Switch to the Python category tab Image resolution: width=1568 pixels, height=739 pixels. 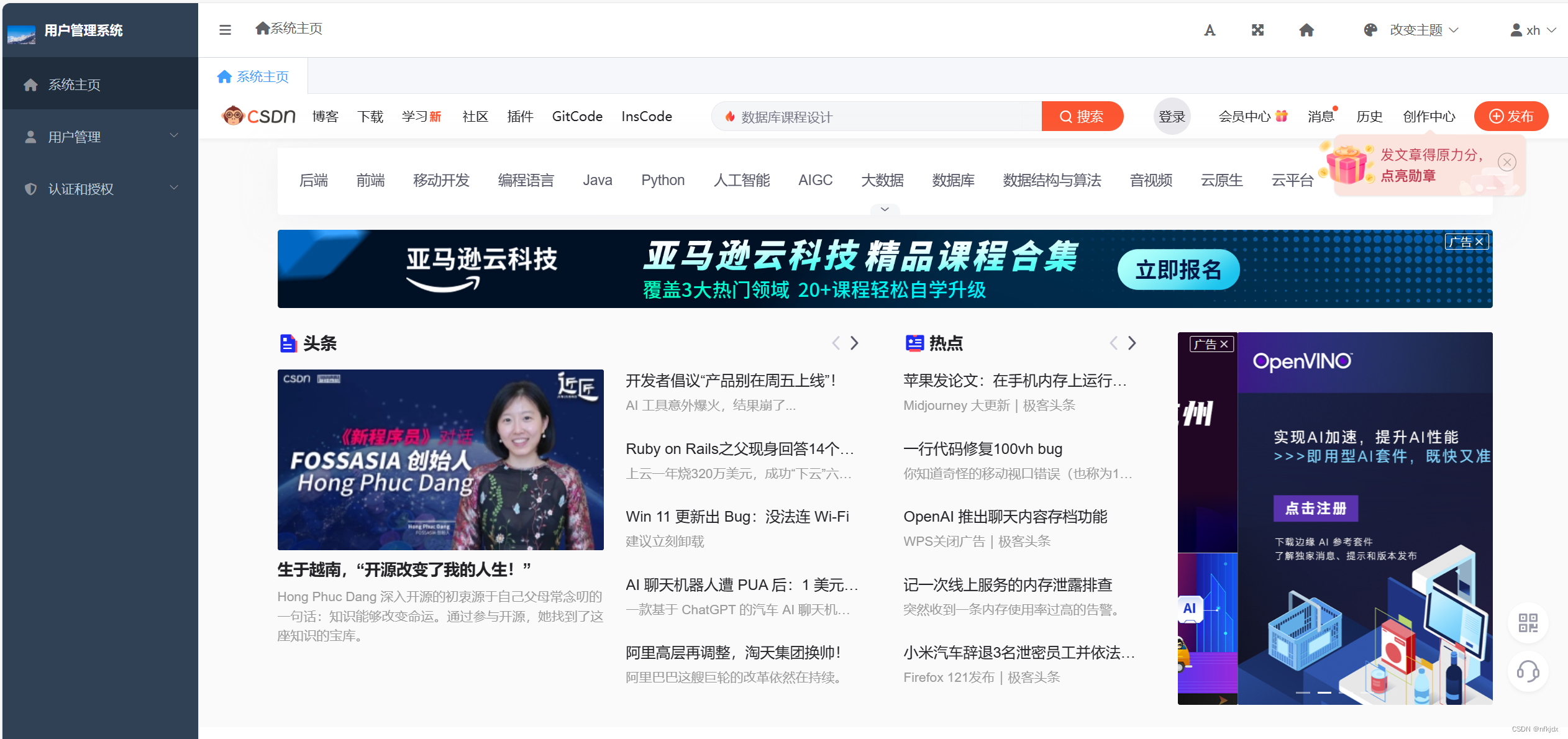coord(663,179)
